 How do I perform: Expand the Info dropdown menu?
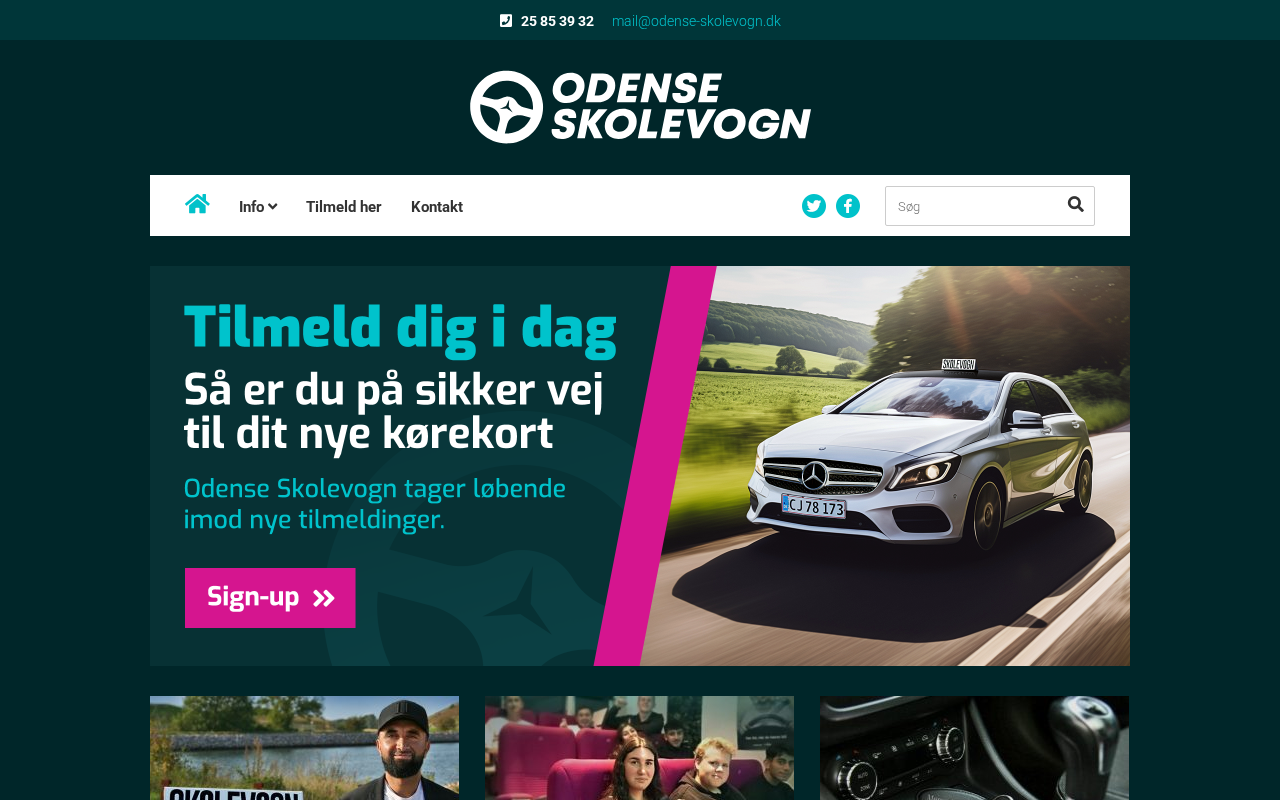[x=258, y=207]
